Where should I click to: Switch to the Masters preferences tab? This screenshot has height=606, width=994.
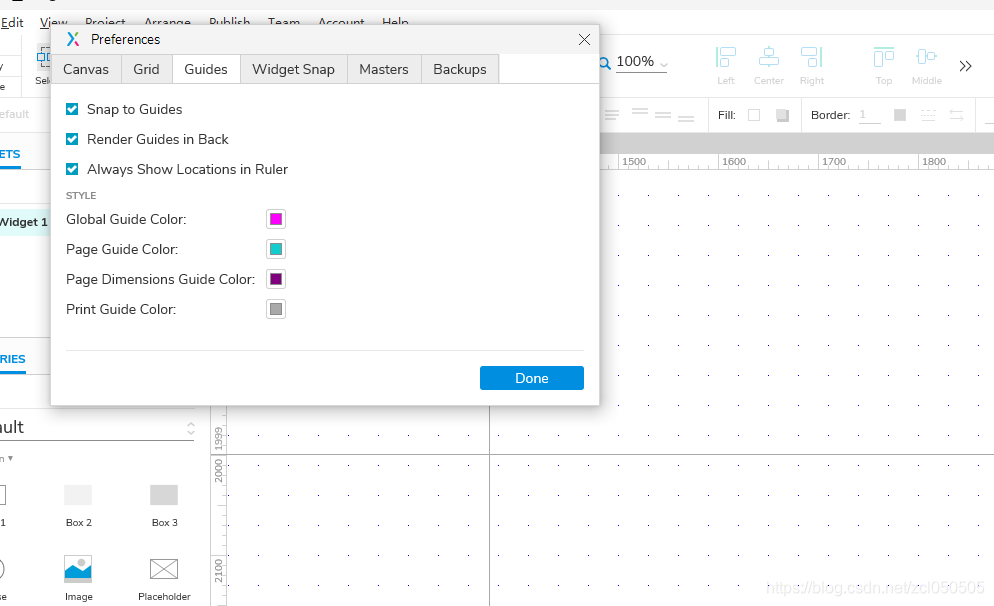384,69
